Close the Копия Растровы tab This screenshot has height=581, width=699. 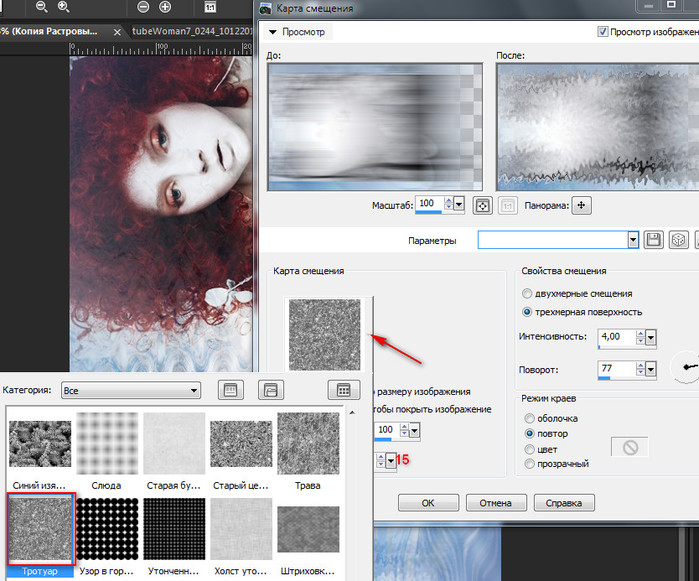coord(117,32)
